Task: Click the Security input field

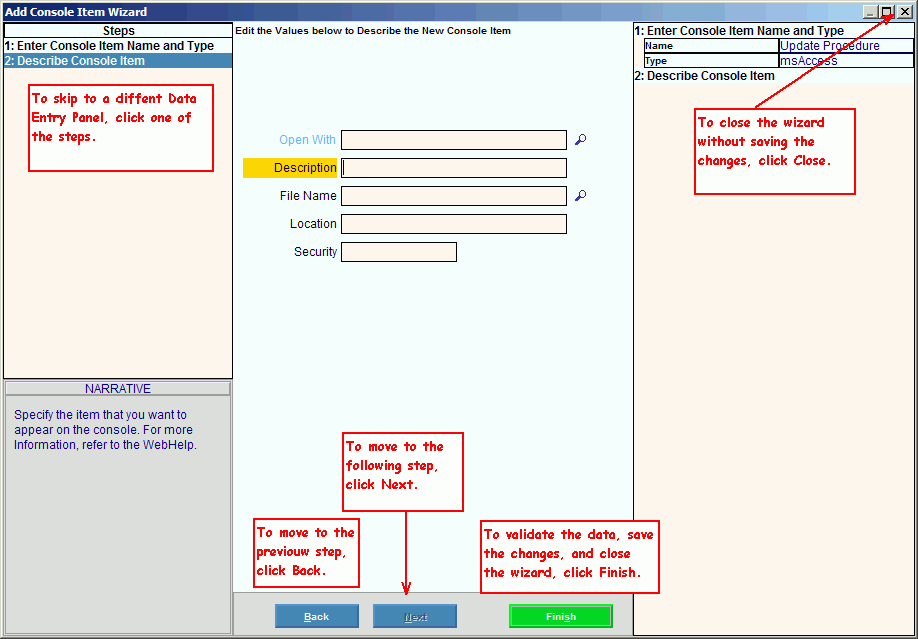Action: tap(399, 252)
